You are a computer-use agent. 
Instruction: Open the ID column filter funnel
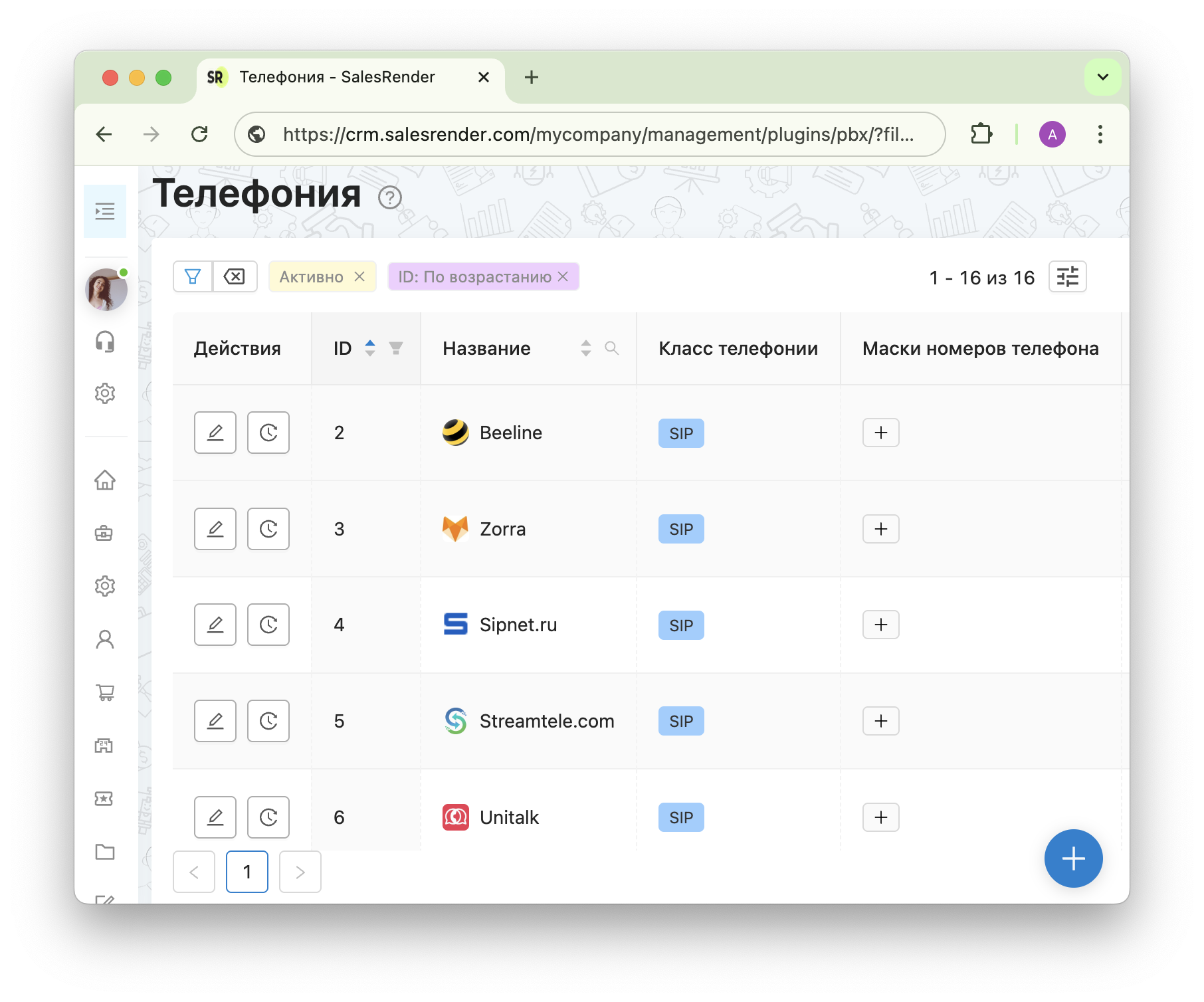click(x=396, y=348)
